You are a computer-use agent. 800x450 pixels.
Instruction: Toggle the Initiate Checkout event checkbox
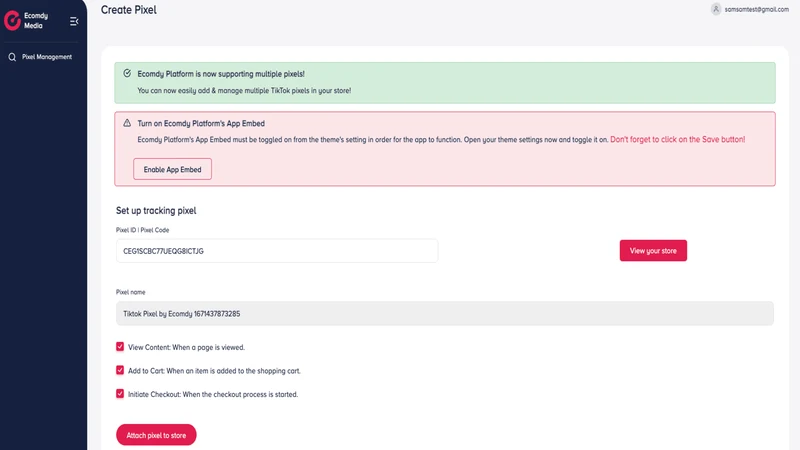(120, 394)
